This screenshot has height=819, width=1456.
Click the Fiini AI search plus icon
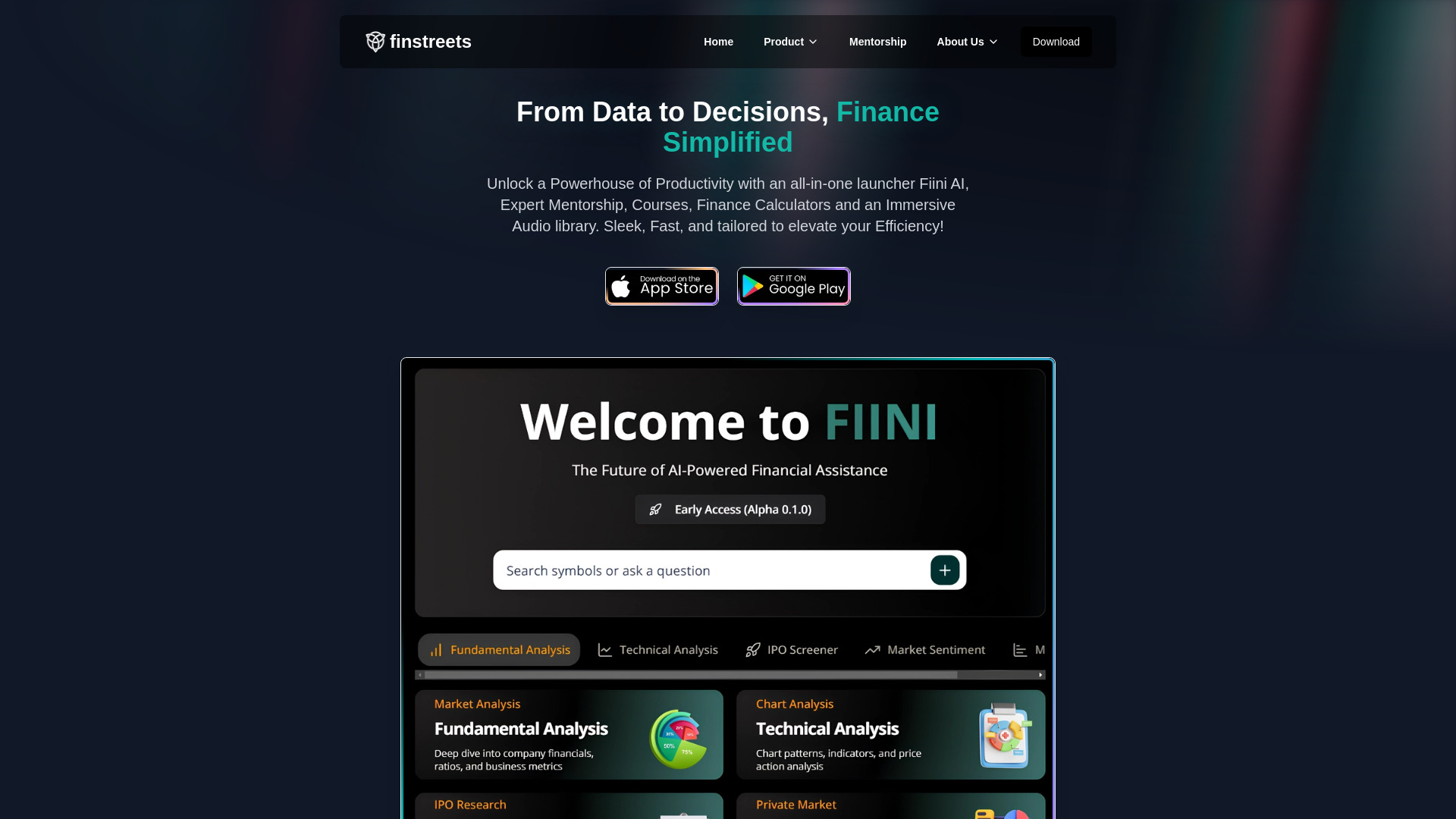(944, 570)
